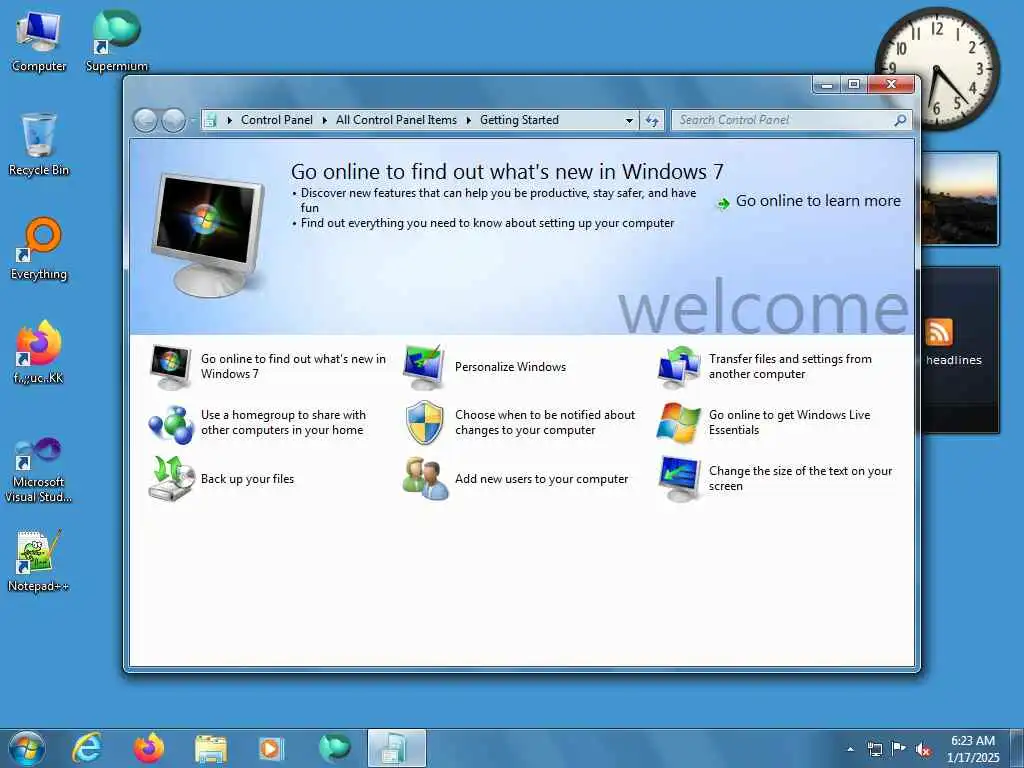Click the change text size monitor icon
Viewport: 1024px width, 768px height.
pos(679,479)
